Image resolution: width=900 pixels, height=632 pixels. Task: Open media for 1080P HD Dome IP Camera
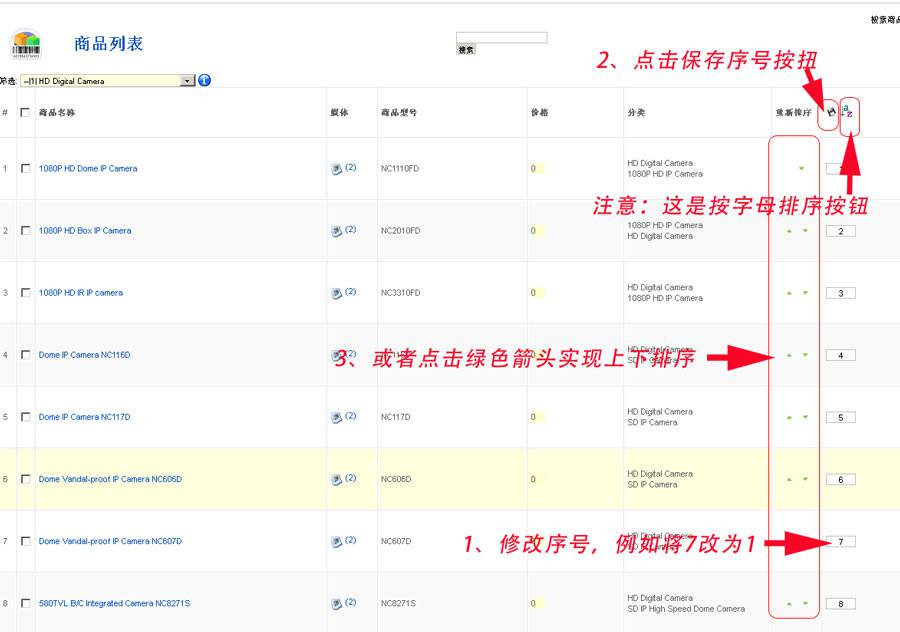click(337, 168)
